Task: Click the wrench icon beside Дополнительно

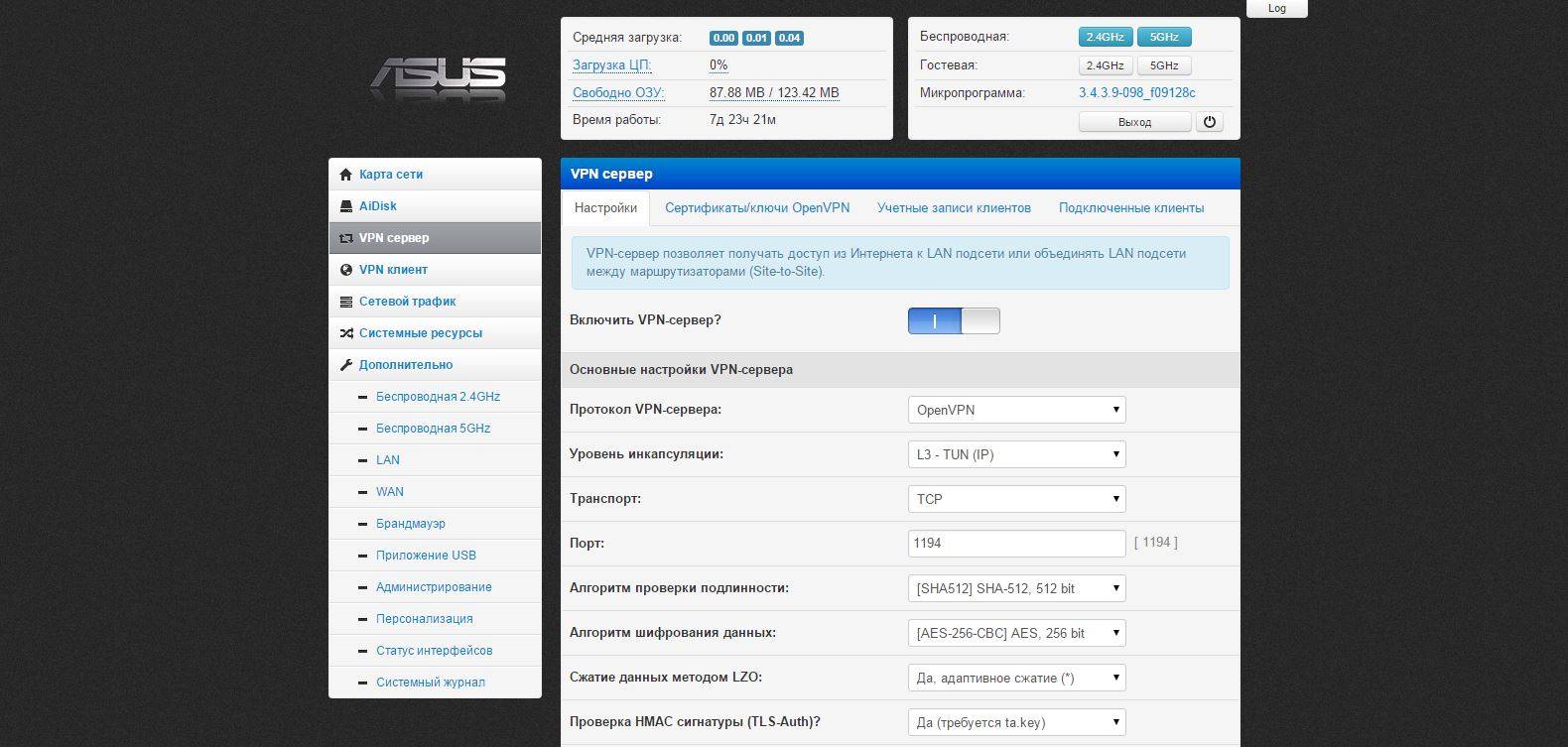Action: coord(345,365)
